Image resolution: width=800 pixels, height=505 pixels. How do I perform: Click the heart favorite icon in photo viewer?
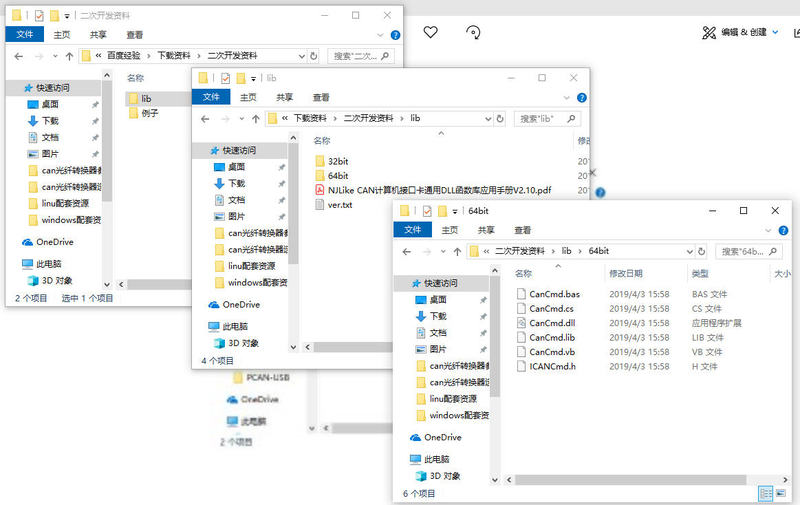(x=431, y=32)
